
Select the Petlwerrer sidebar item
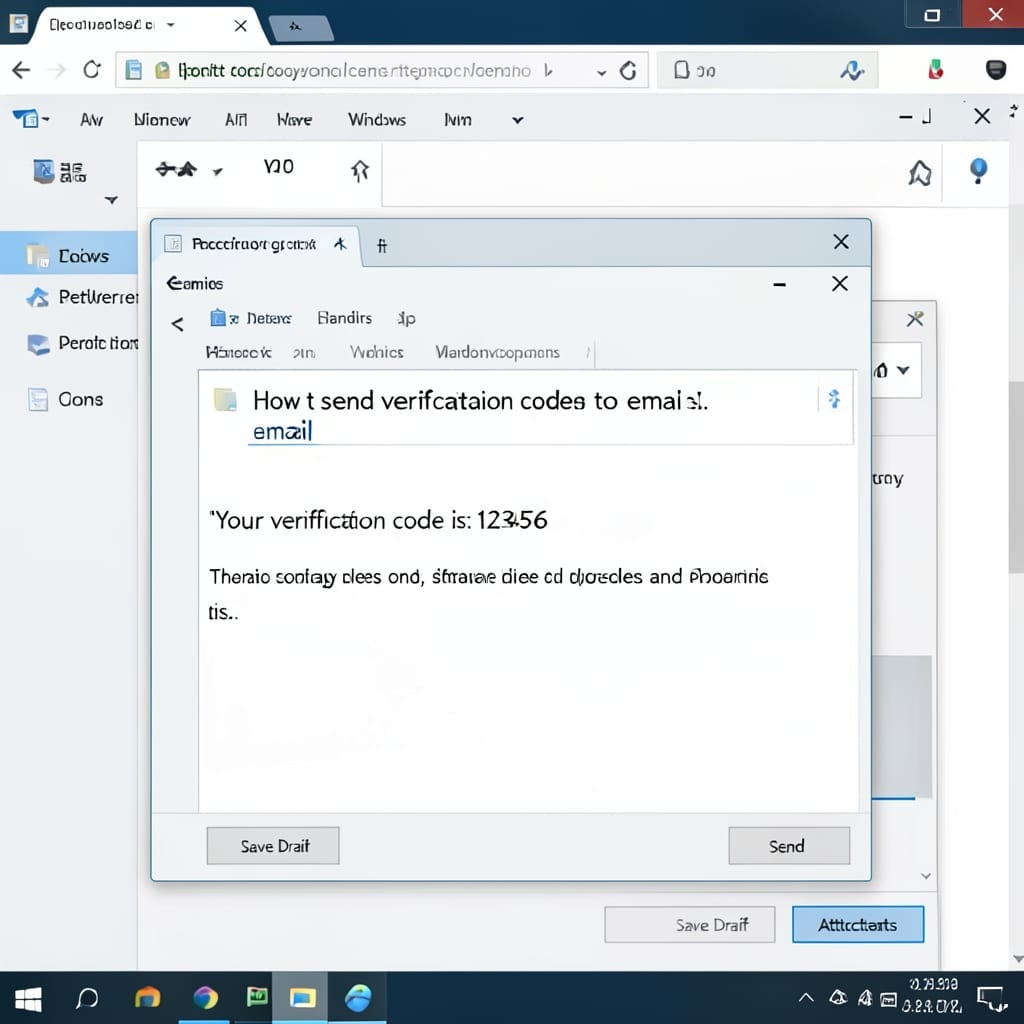coord(82,297)
